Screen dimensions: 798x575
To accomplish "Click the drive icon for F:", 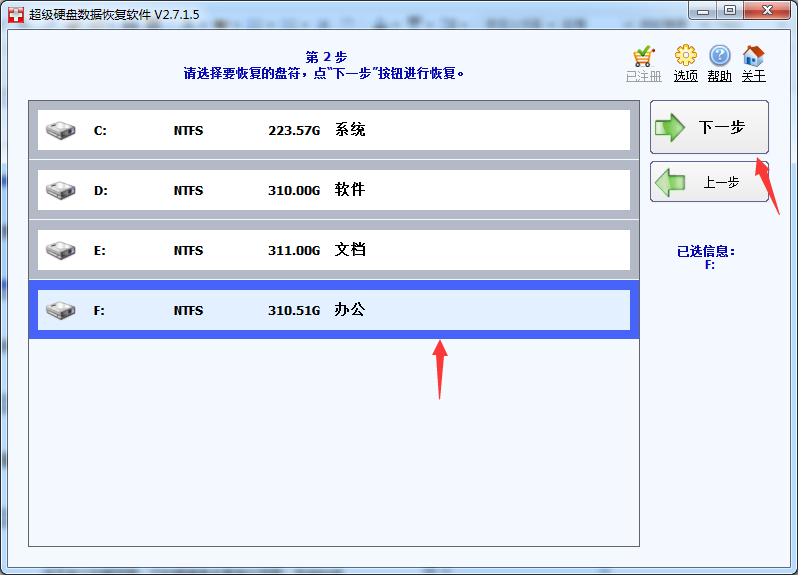I will click(62, 310).
